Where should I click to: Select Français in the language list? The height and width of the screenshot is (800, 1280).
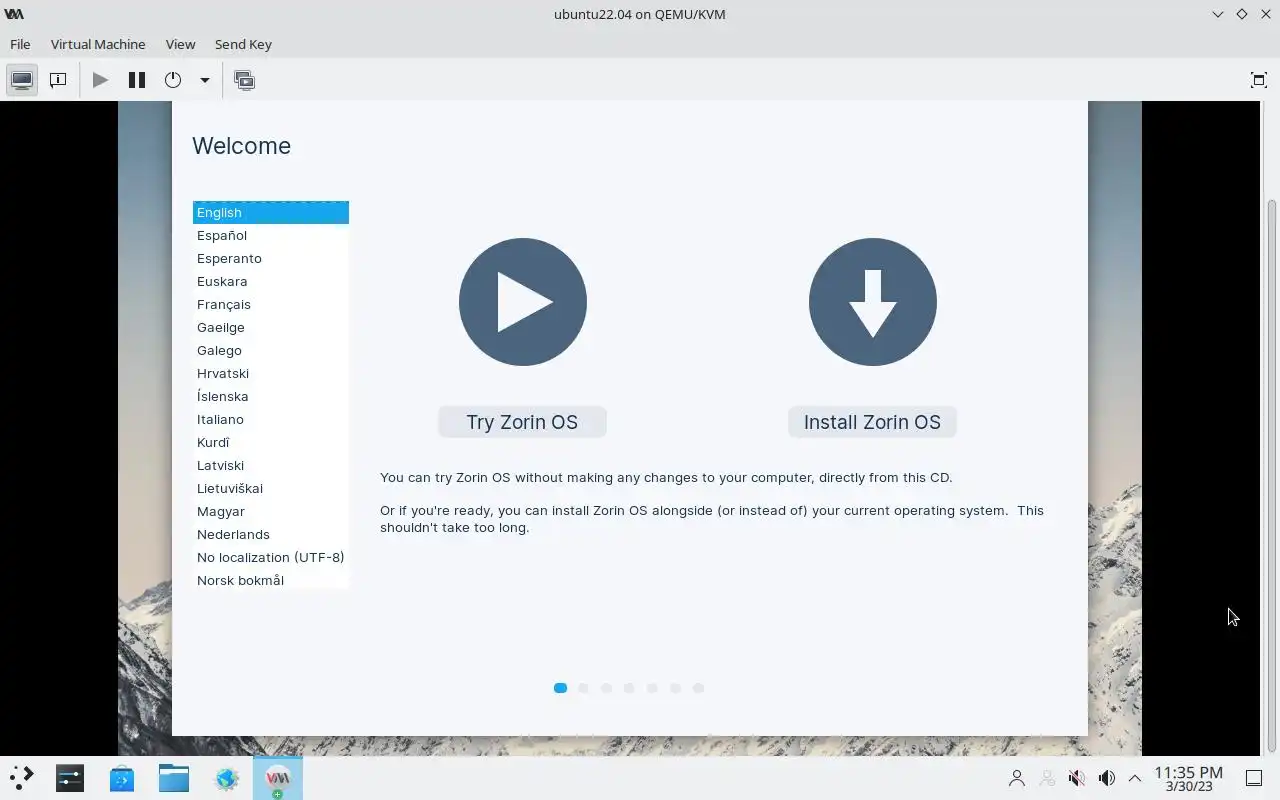pyautogui.click(x=271, y=304)
